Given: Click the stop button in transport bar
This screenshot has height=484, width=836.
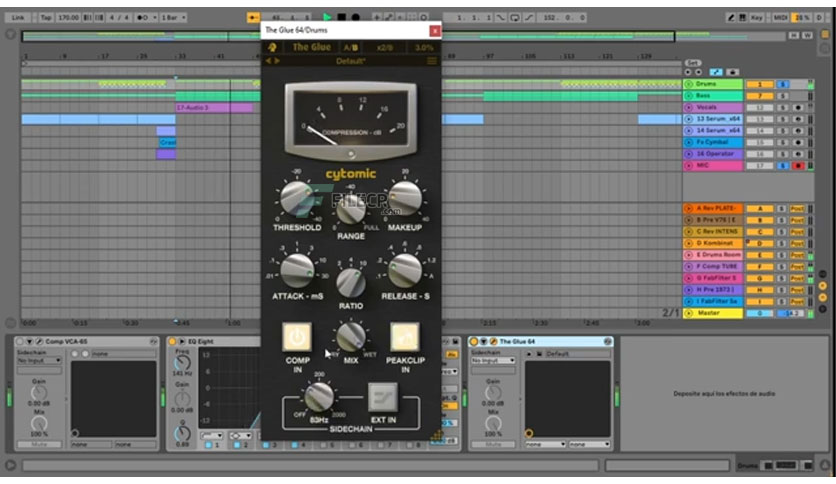Looking at the screenshot, I should pos(342,18).
